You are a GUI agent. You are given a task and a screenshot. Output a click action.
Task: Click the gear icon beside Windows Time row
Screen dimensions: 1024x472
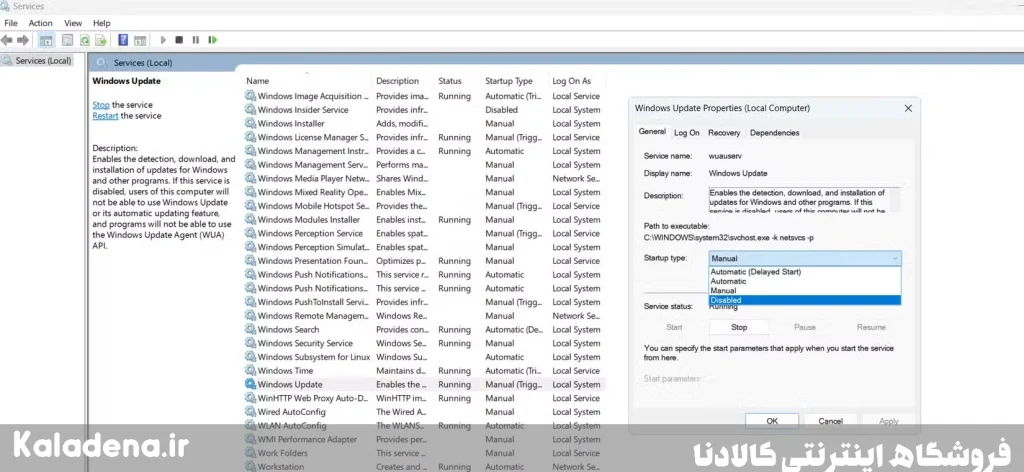(250, 371)
